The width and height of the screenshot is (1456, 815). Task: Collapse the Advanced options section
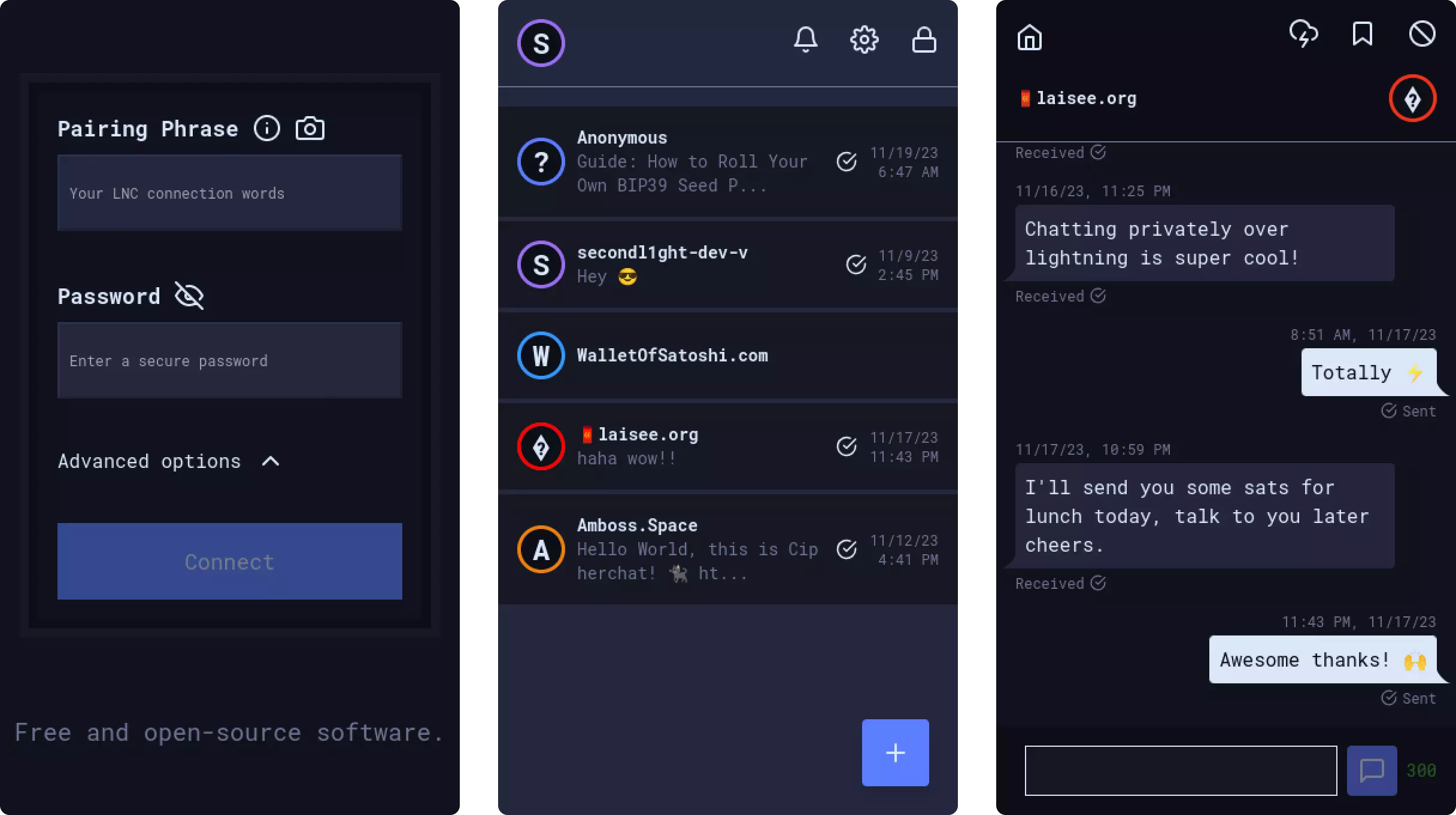[x=271, y=461]
